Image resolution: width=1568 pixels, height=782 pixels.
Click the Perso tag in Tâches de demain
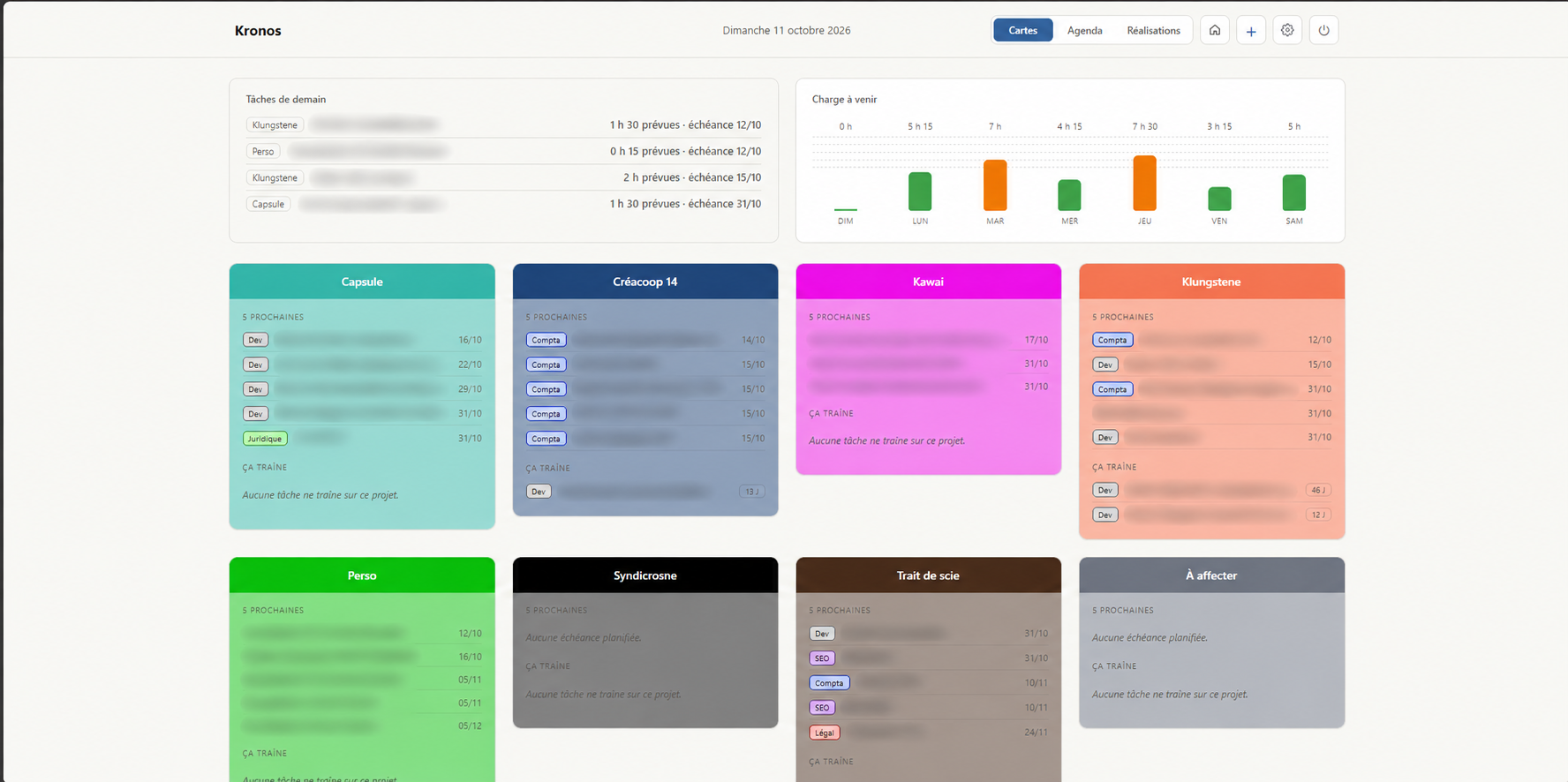[263, 151]
